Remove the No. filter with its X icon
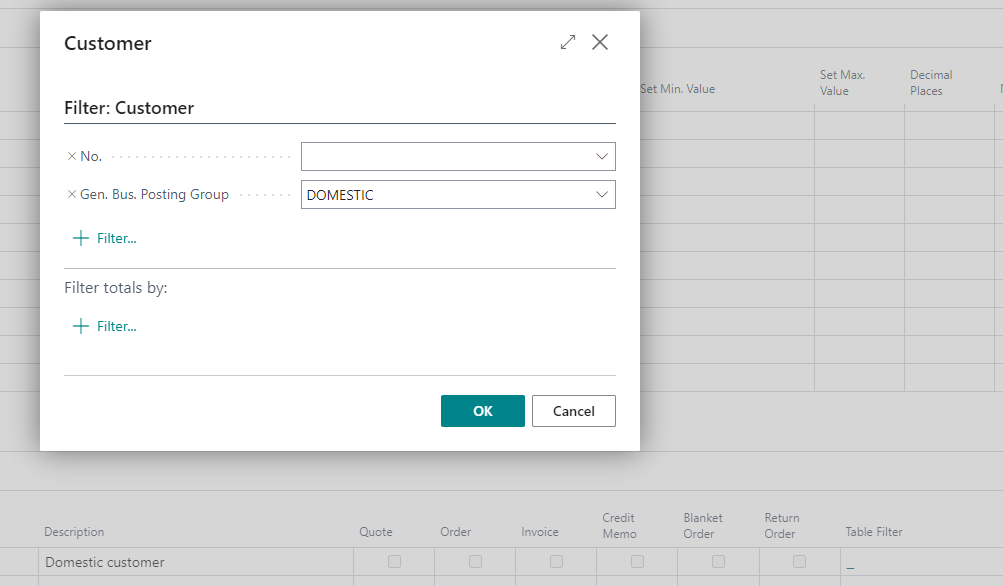The height and width of the screenshot is (586, 1003). click(x=71, y=157)
